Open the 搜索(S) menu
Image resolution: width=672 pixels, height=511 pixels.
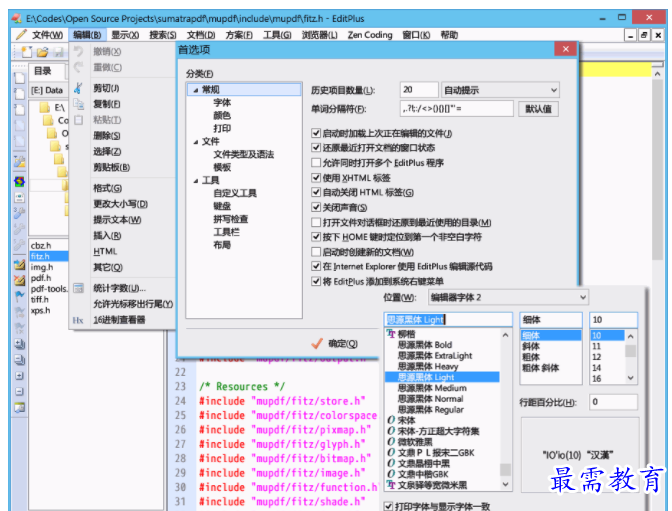click(x=162, y=35)
